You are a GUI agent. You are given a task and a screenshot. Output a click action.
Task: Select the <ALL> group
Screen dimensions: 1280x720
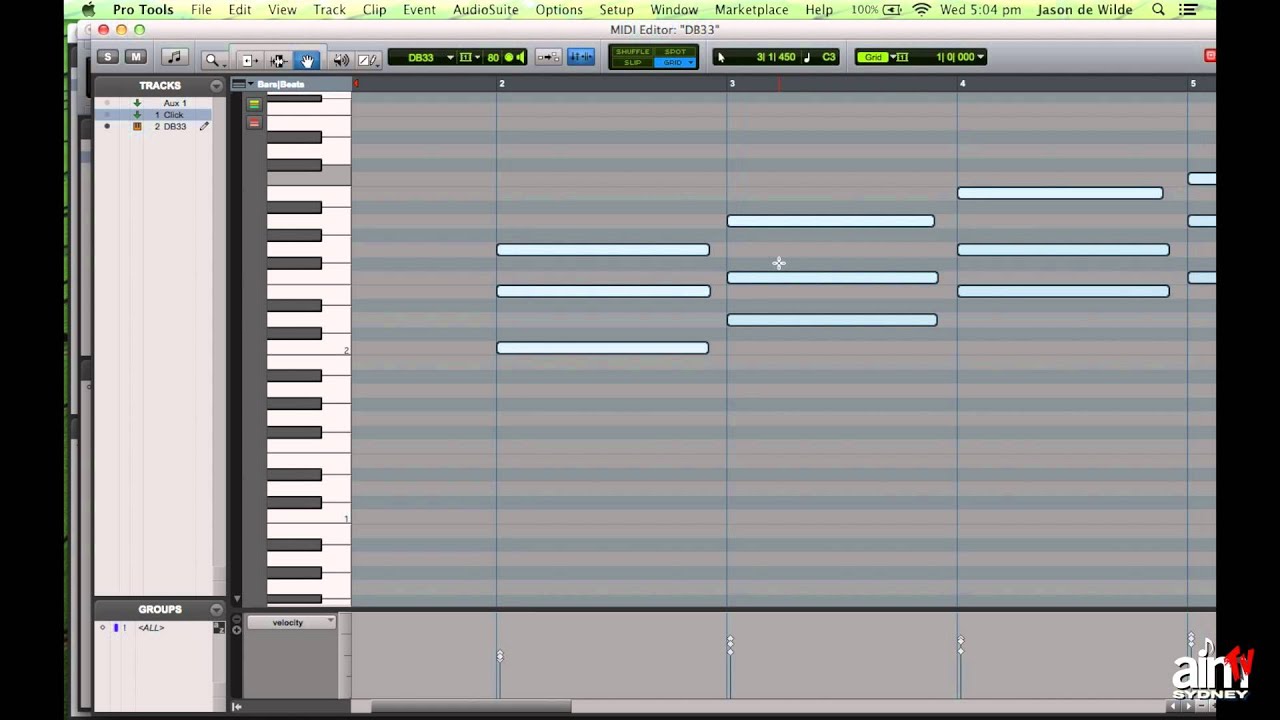click(151, 628)
